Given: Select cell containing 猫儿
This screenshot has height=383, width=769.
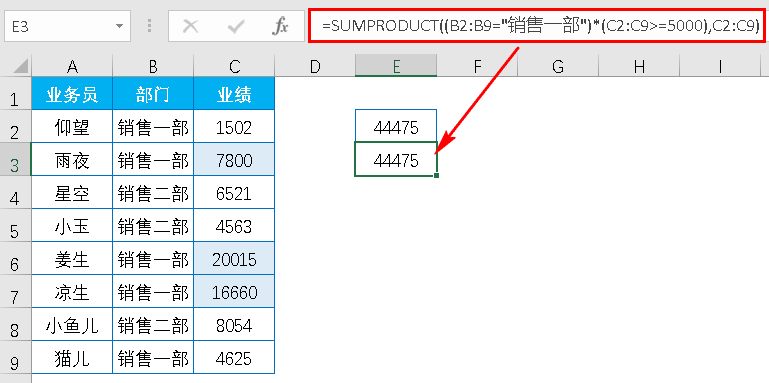Looking at the screenshot, I should pyautogui.click(x=72, y=357).
